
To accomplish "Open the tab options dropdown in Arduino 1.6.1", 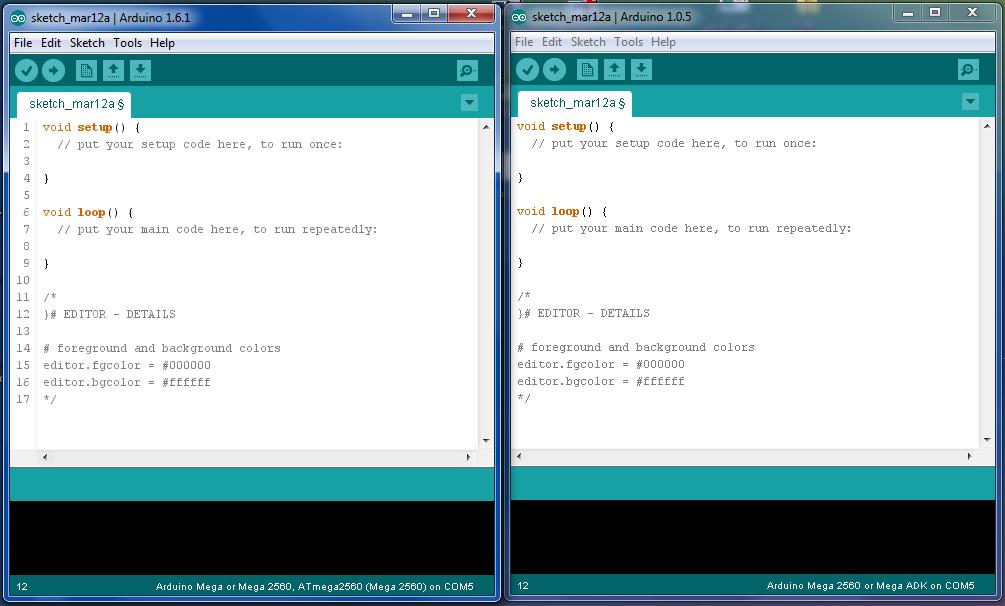I will 469,102.
